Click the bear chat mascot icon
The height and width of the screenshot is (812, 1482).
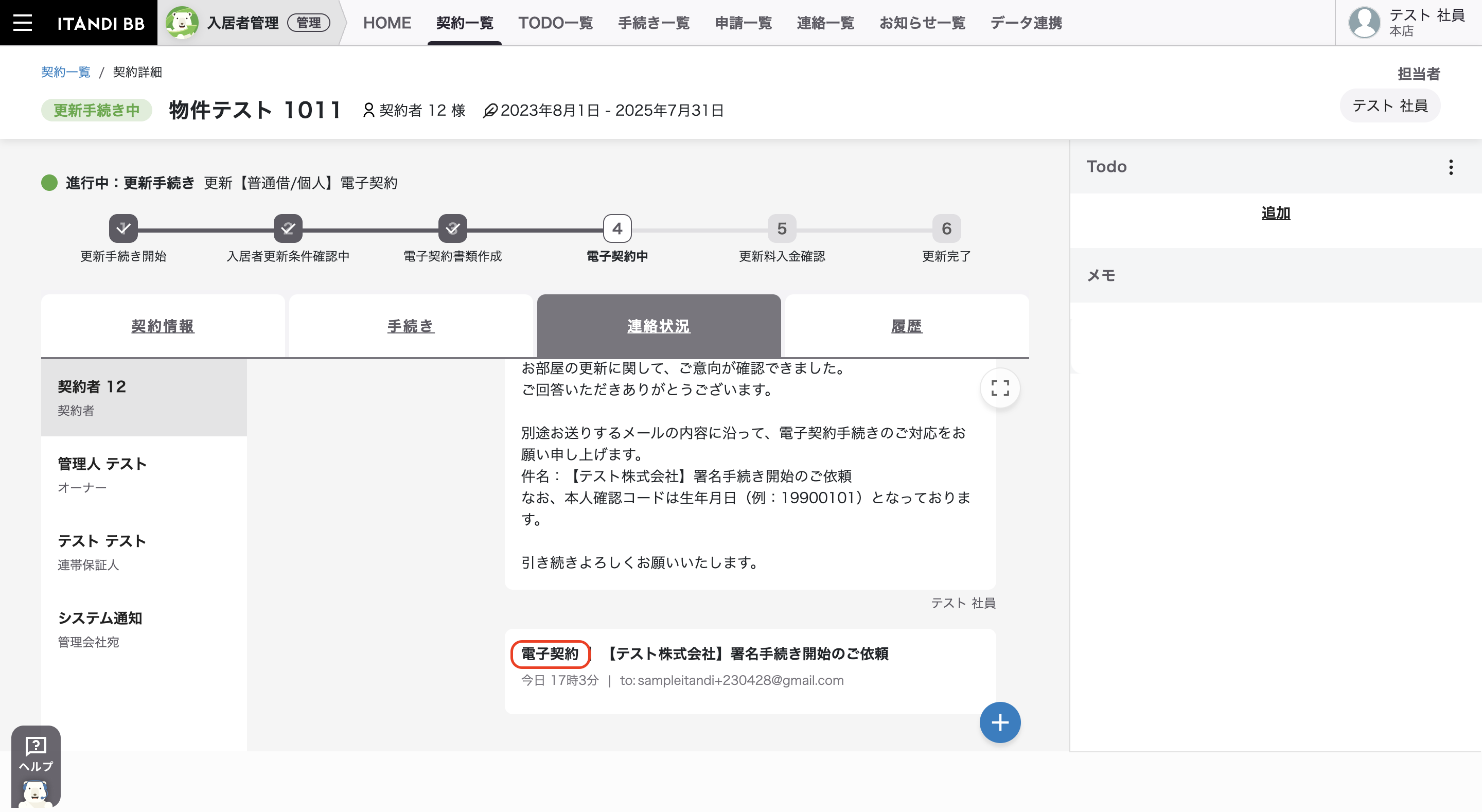[36, 793]
